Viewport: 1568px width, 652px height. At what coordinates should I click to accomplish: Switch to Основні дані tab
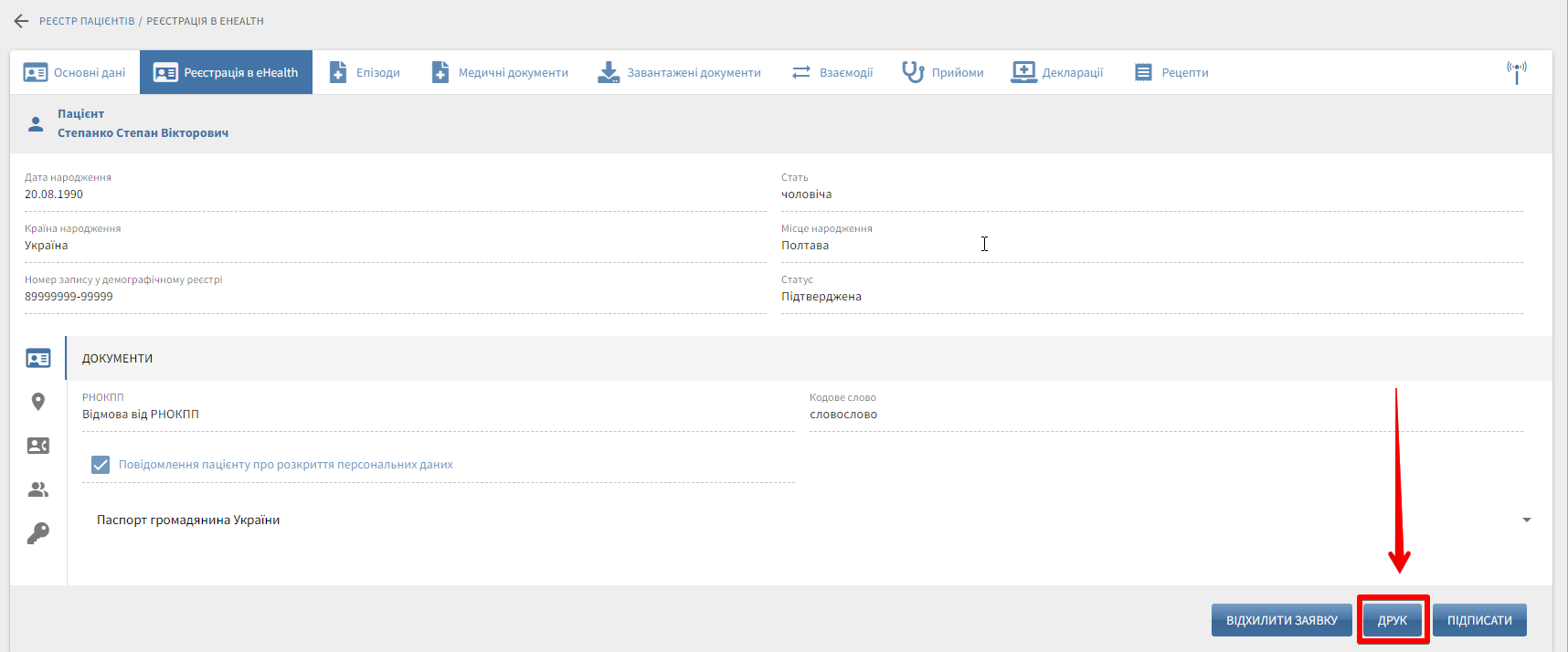click(x=75, y=72)
